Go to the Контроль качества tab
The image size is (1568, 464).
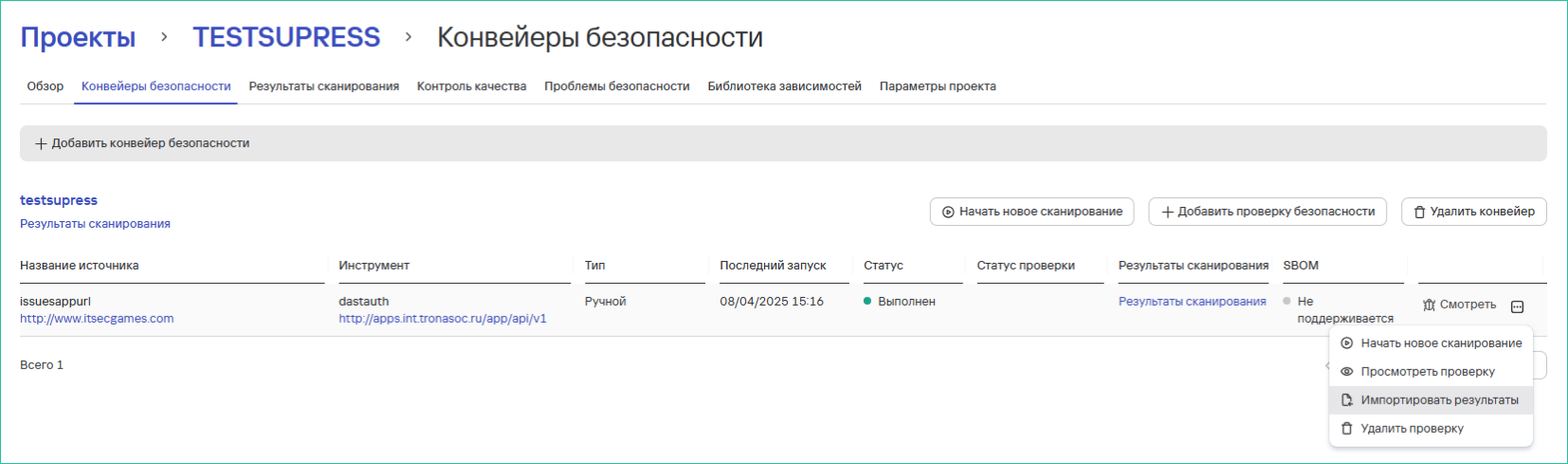(471, 86)
